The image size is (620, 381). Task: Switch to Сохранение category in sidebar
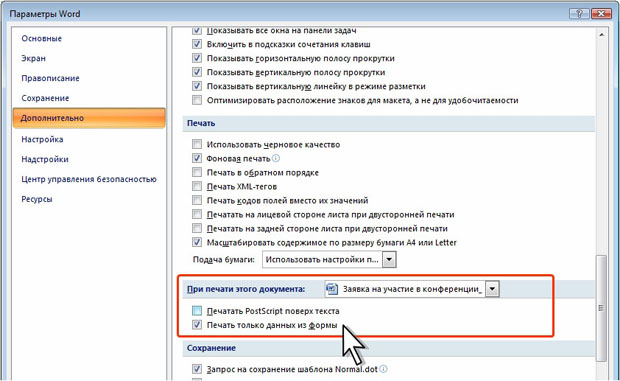pyautogui.click(x=45, y=98)
